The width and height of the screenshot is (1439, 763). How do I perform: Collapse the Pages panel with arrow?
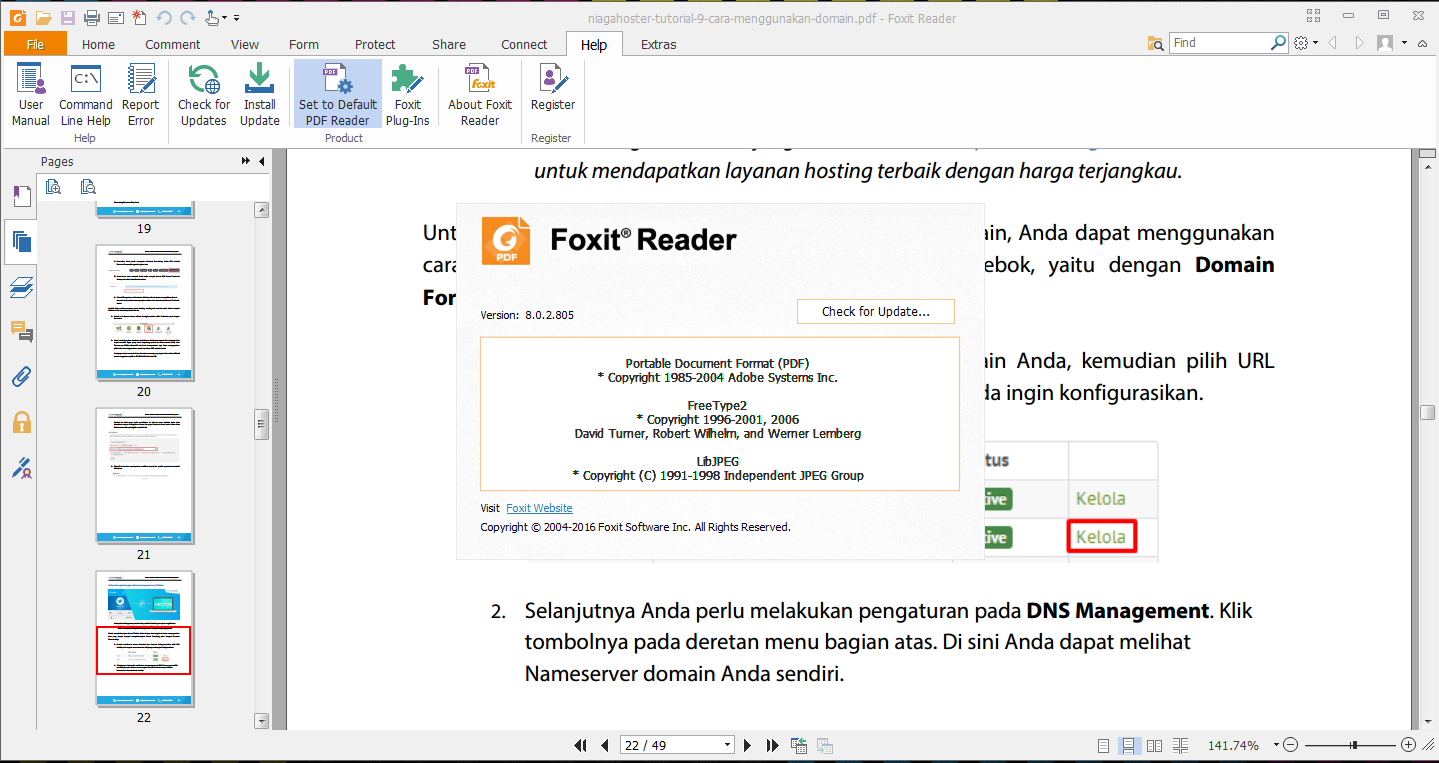[x=262, y=161]
